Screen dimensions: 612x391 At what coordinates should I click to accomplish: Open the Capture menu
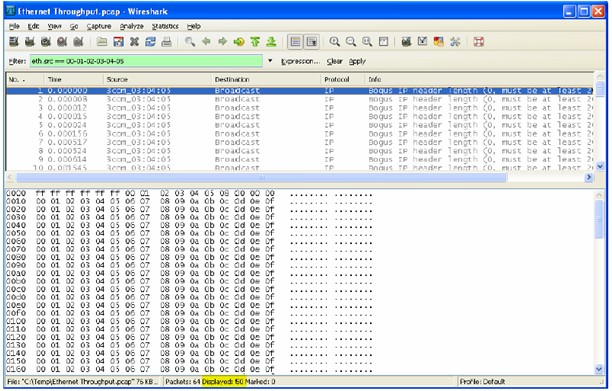click(99, 26)
